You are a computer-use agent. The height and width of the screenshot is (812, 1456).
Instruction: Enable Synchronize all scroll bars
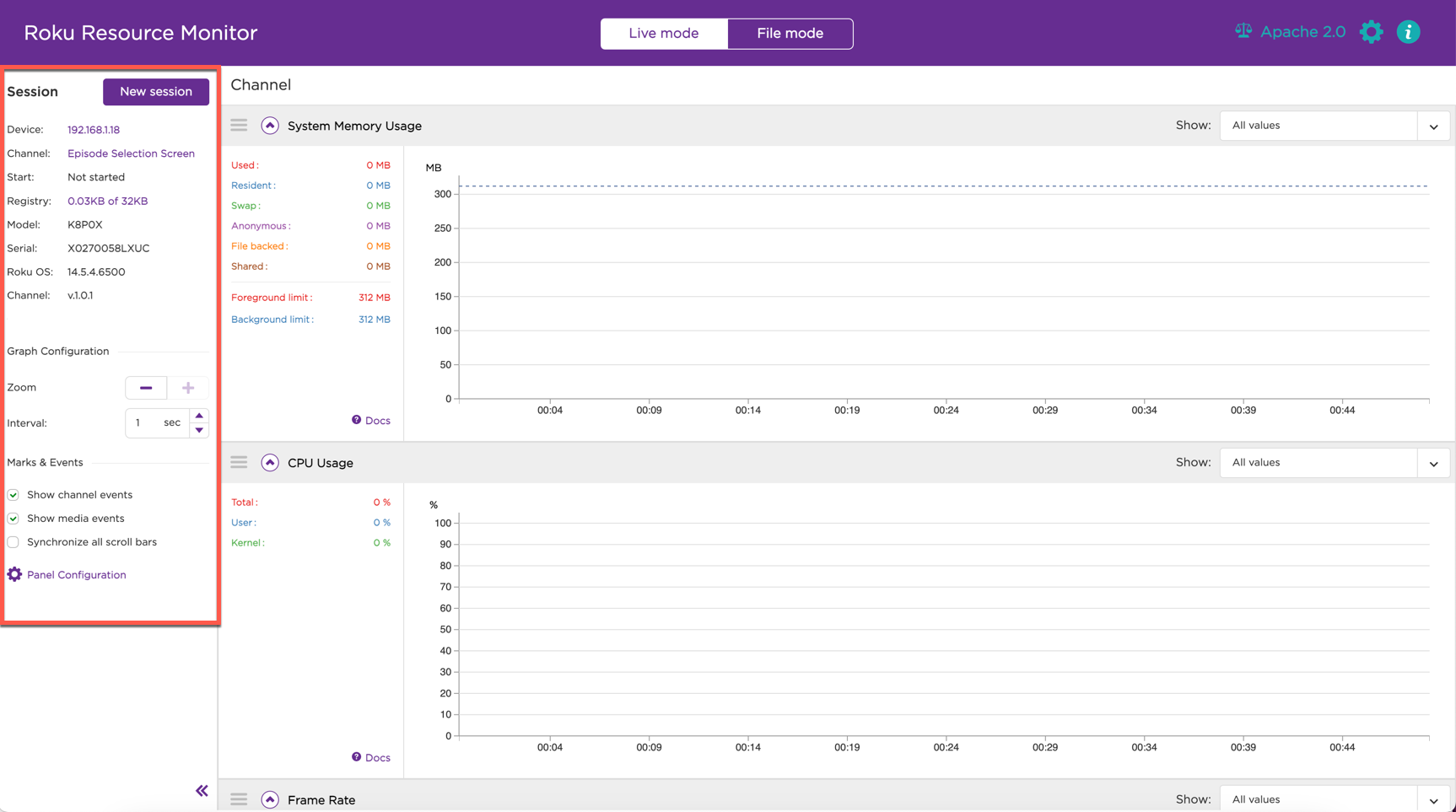pos(13,542)
